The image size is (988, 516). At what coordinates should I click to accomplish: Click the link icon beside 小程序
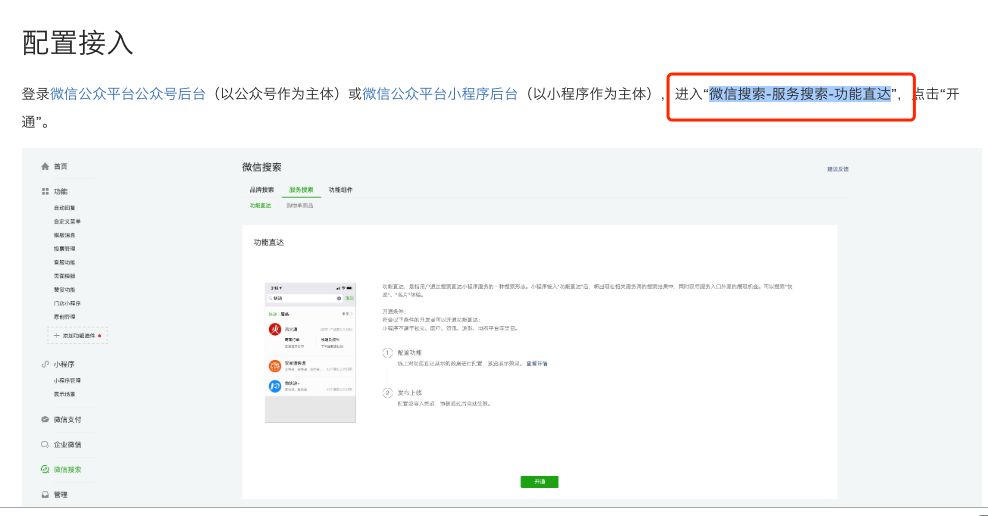(45, 364)
